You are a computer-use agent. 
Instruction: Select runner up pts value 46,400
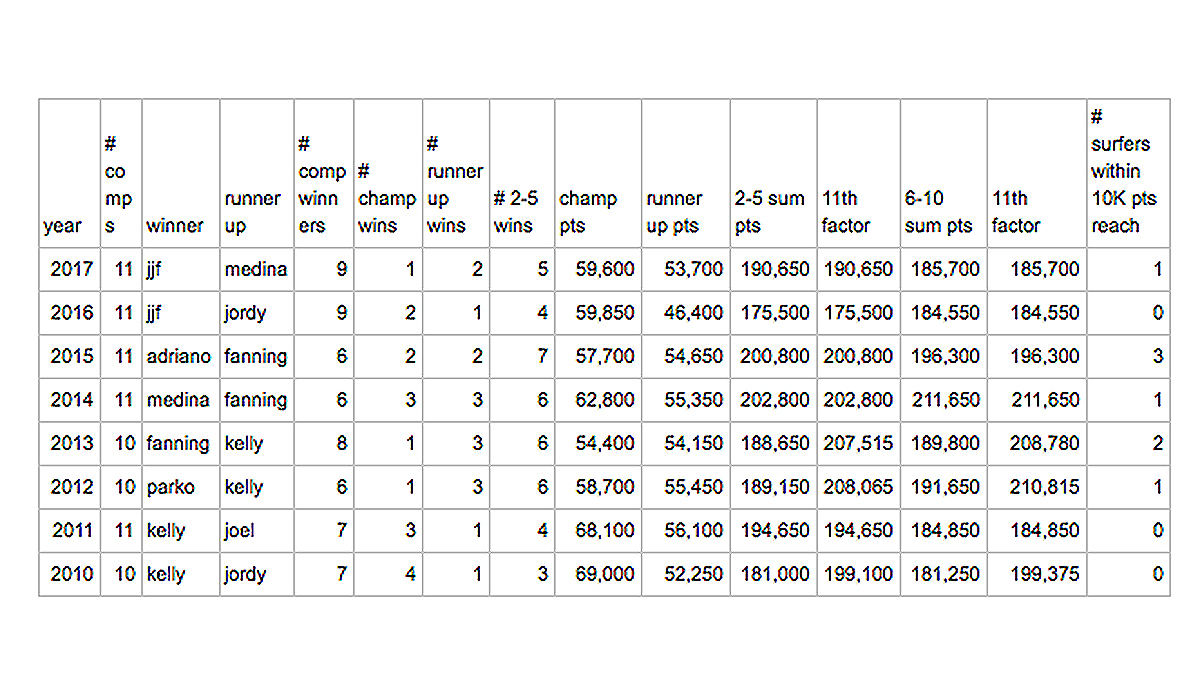686,313
